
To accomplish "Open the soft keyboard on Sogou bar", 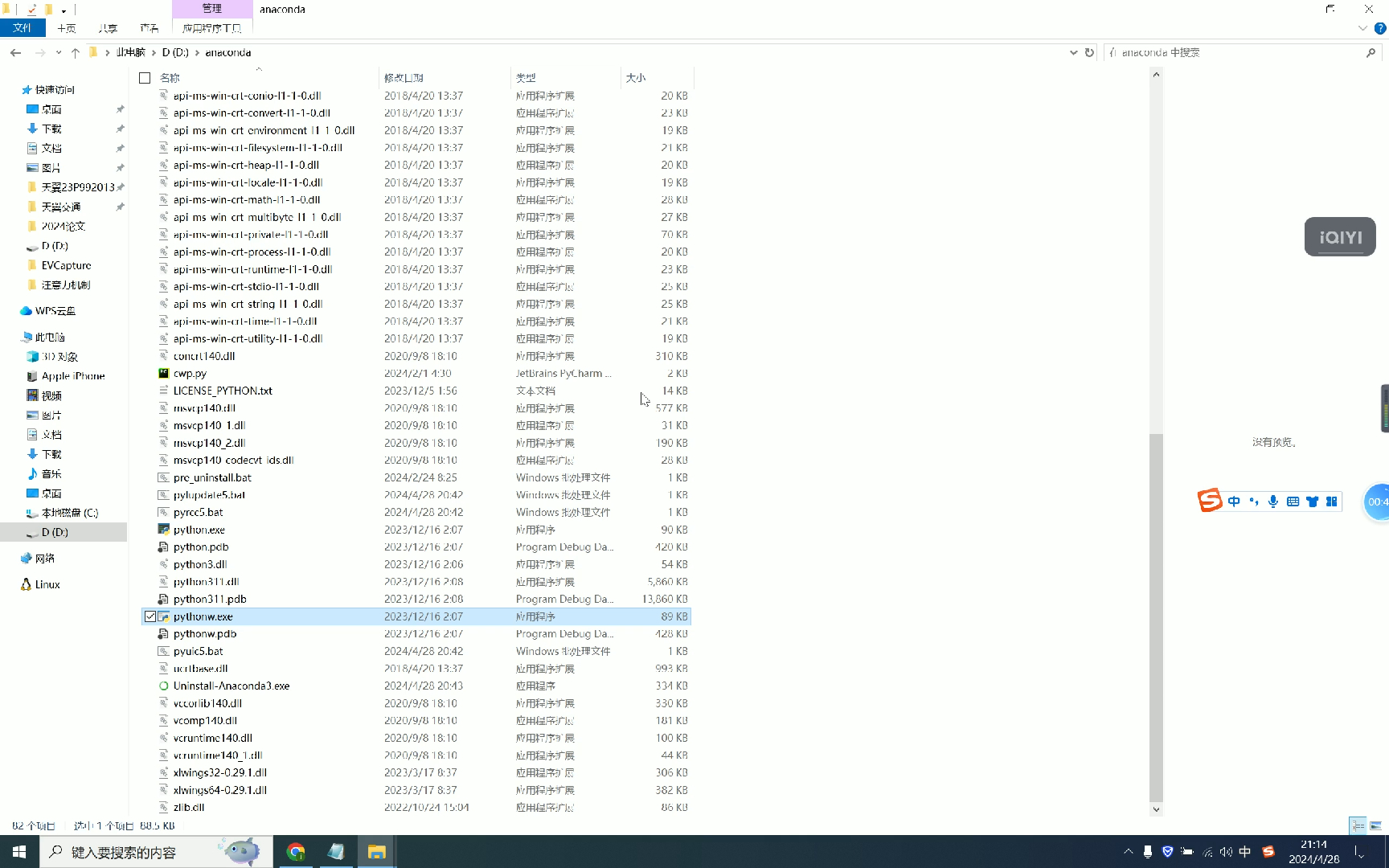I will 1293,502.
